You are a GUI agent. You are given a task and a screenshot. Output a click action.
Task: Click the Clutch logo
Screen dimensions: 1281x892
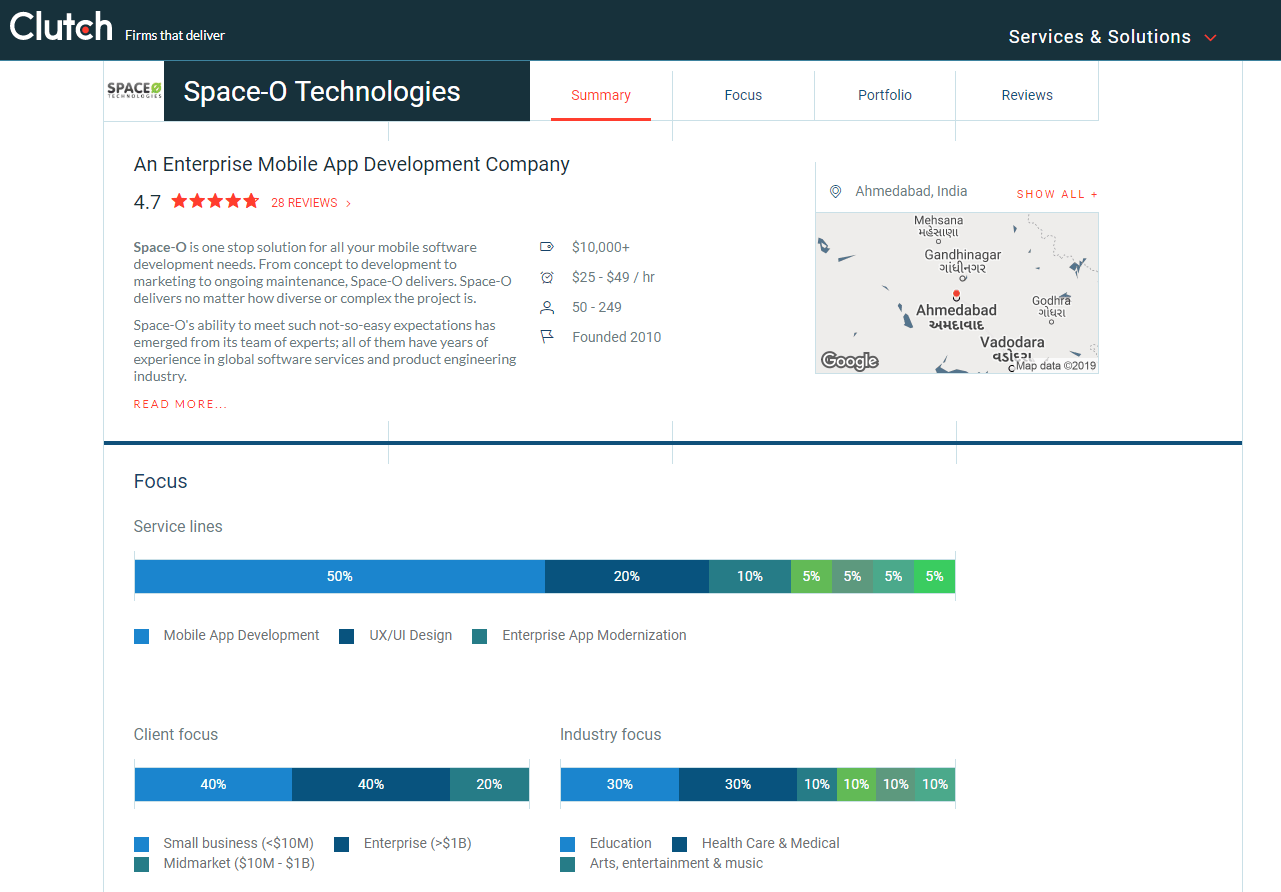click(x=61, y=26)
